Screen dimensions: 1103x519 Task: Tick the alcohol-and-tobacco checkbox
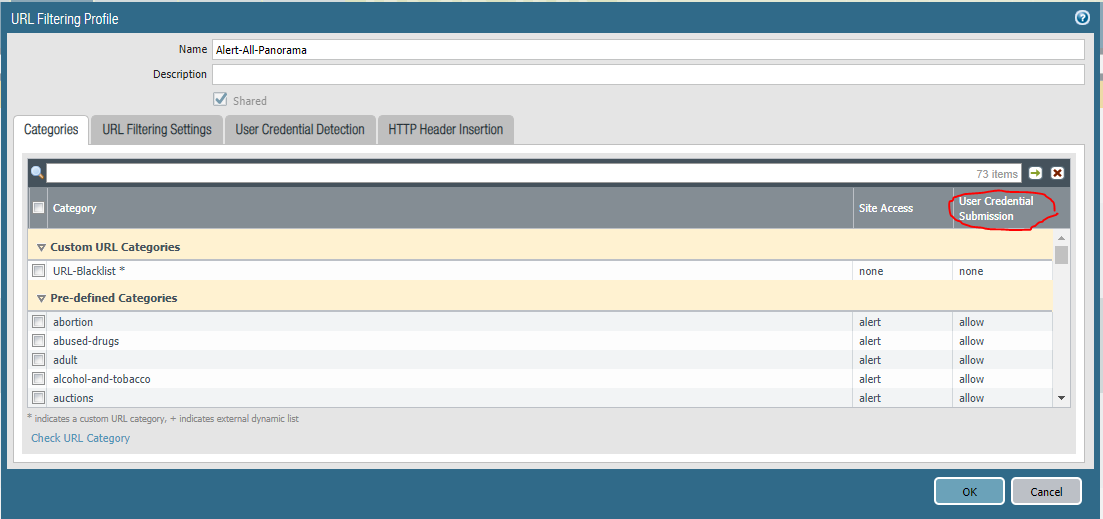[39, 379]
